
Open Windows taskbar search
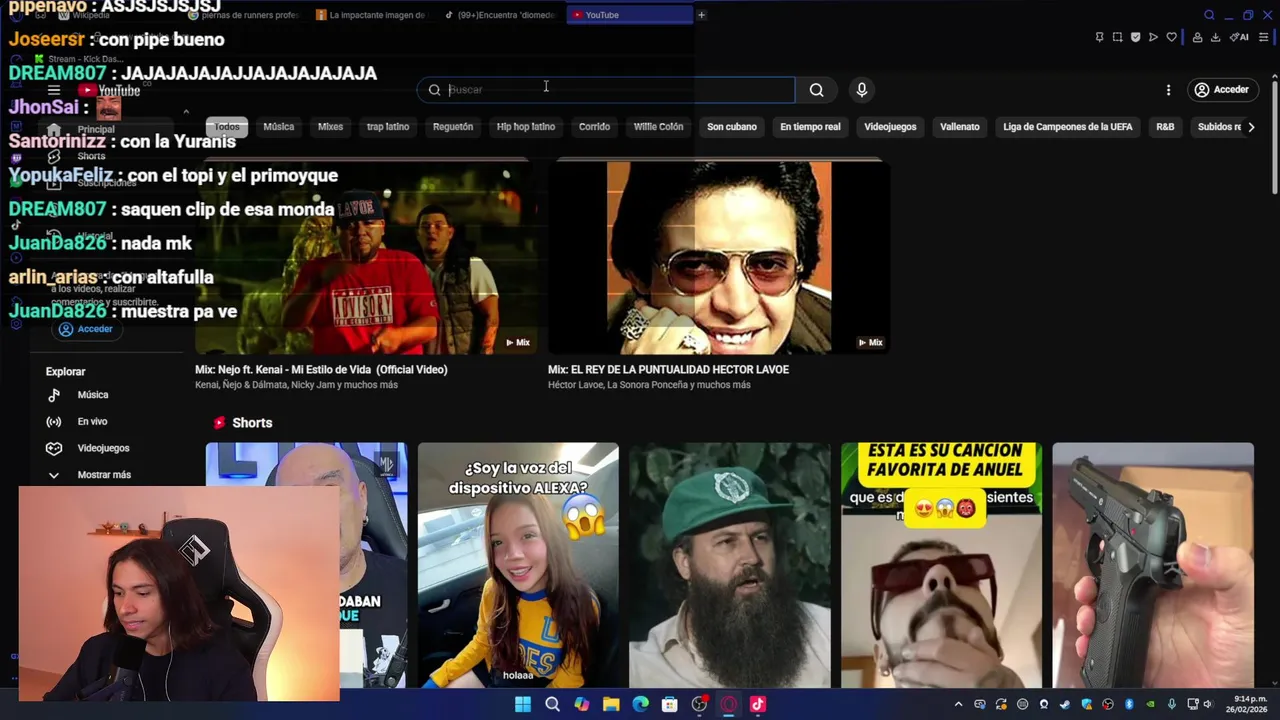pos(552,704)
